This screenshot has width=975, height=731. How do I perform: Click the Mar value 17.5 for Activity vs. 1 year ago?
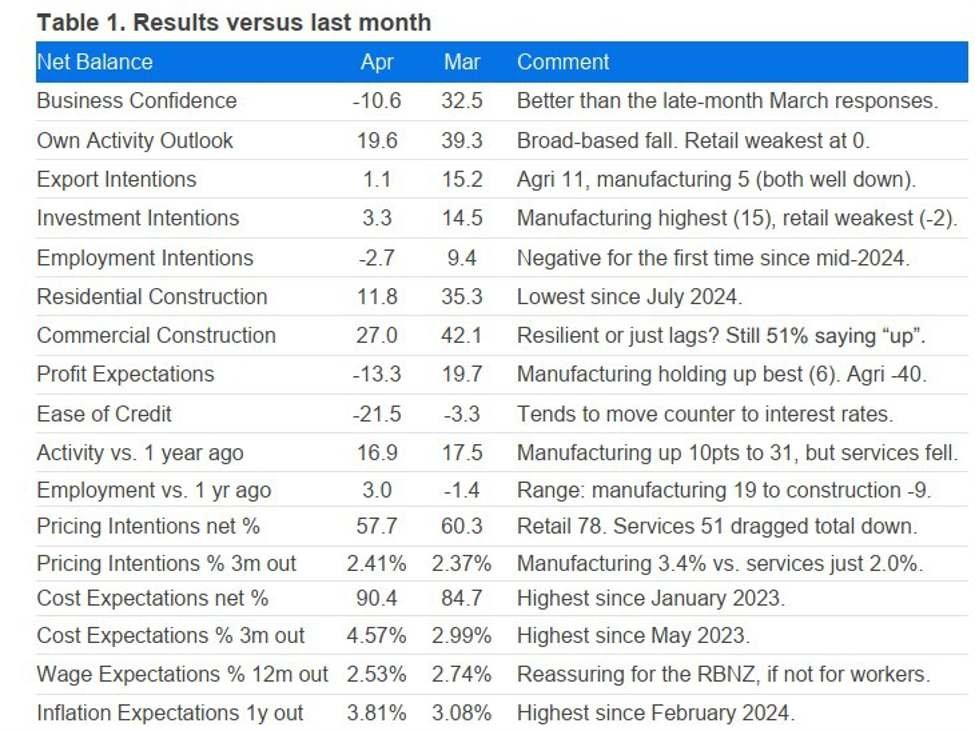[x=462, y=452]
